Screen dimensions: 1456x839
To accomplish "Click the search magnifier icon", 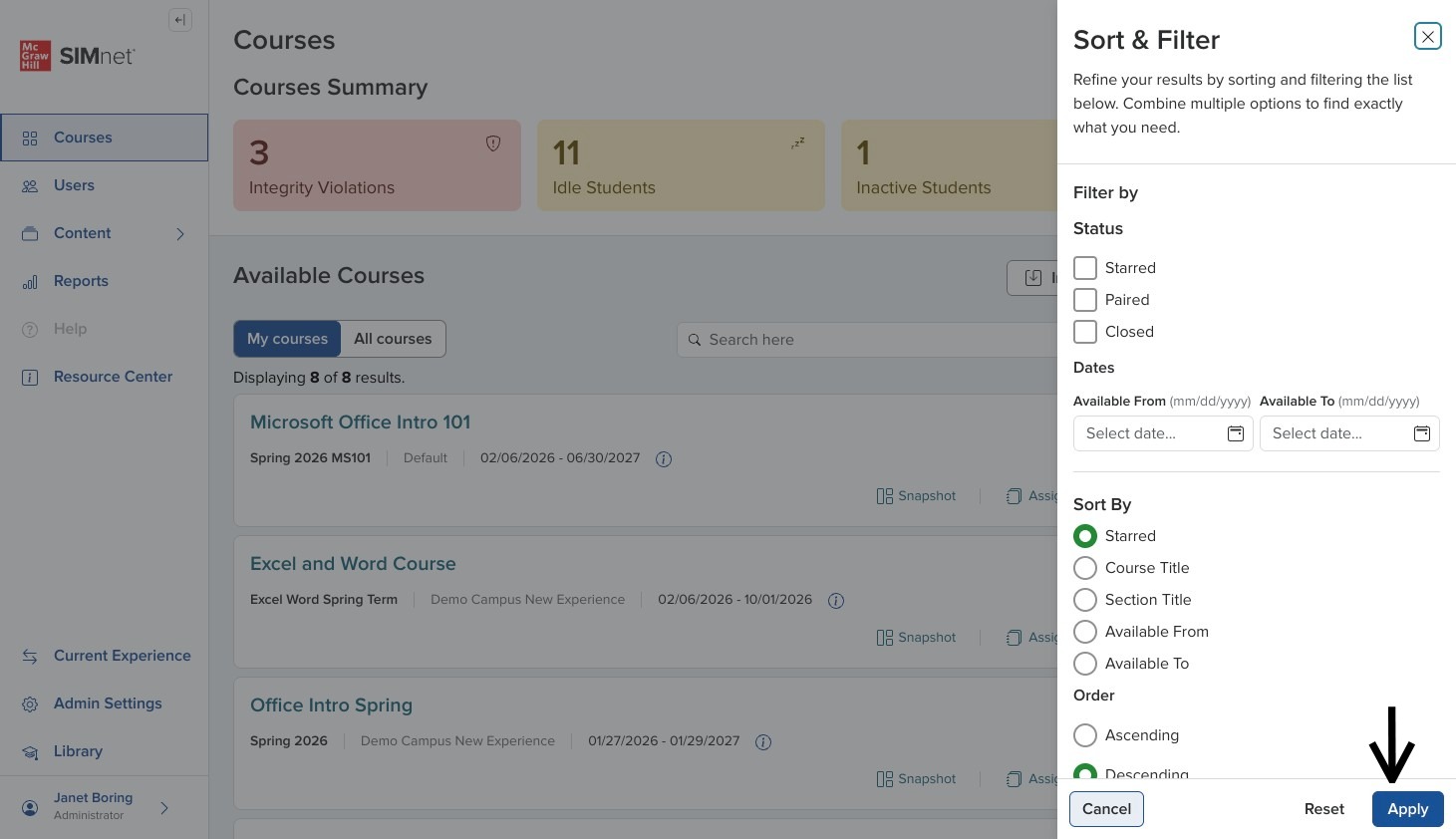I will tap(695, 340).
